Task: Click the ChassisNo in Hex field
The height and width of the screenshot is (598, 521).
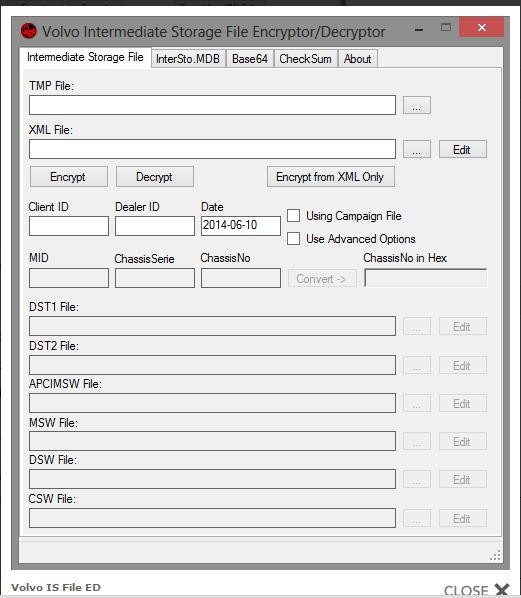Action: point(426,278)
